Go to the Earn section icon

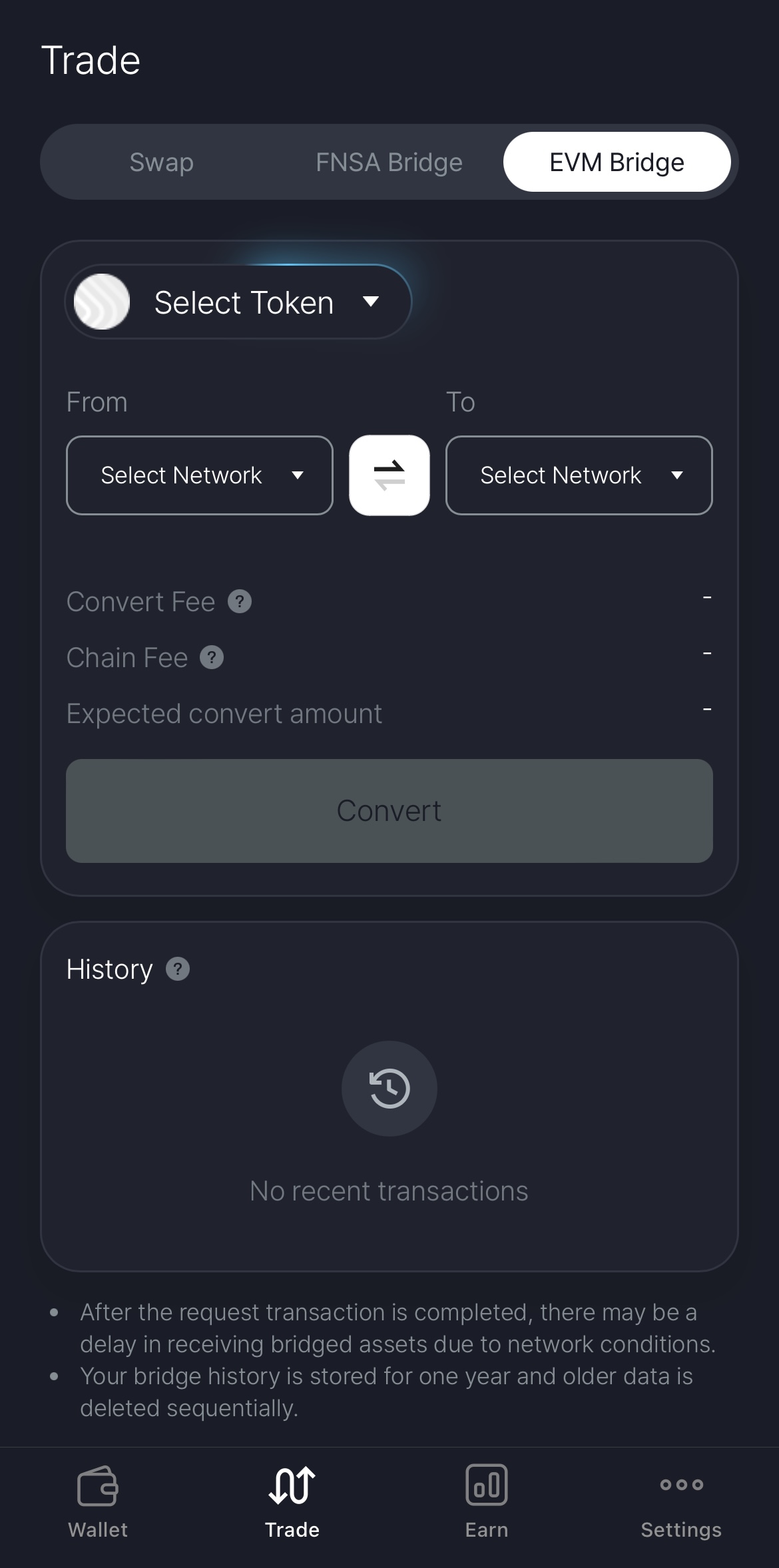click(x=487, y=1485)
